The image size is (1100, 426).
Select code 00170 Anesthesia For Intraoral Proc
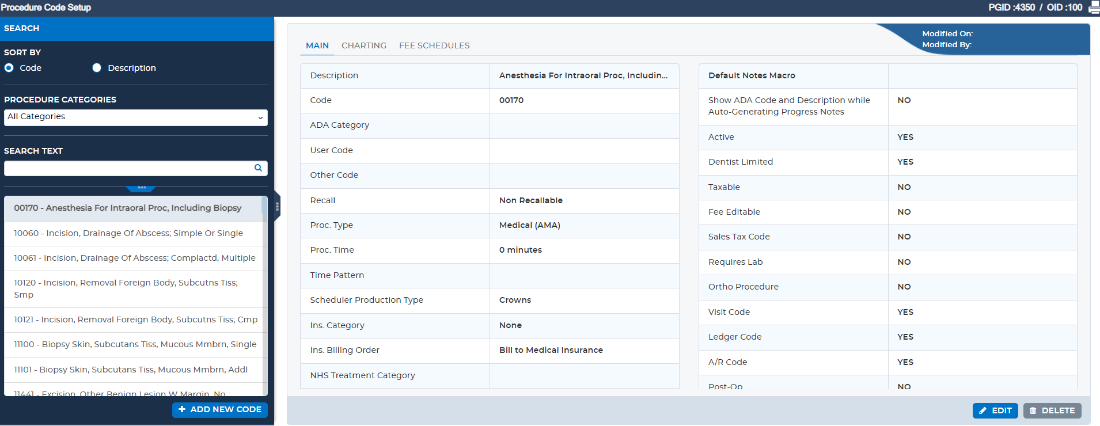[x=127, y=208]
